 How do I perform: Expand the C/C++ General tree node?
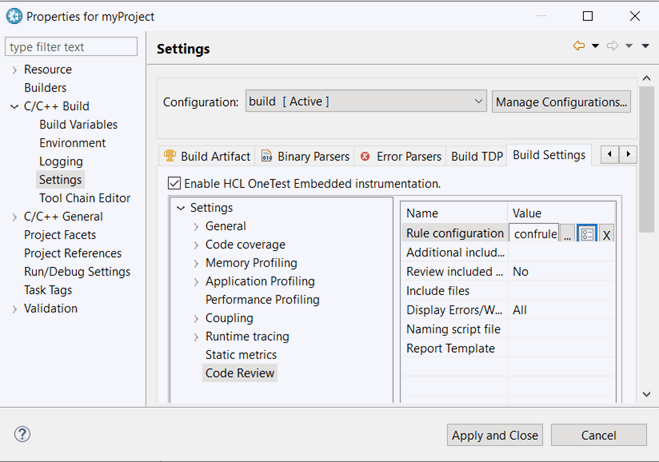tap(14, 216)
